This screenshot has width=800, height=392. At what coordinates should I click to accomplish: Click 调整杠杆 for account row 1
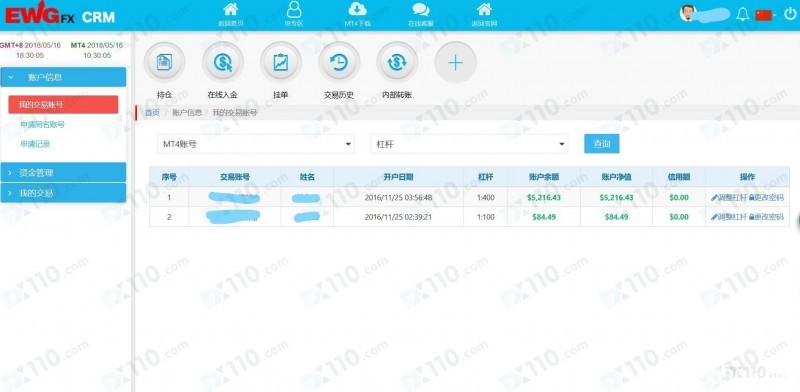point(729,198)
